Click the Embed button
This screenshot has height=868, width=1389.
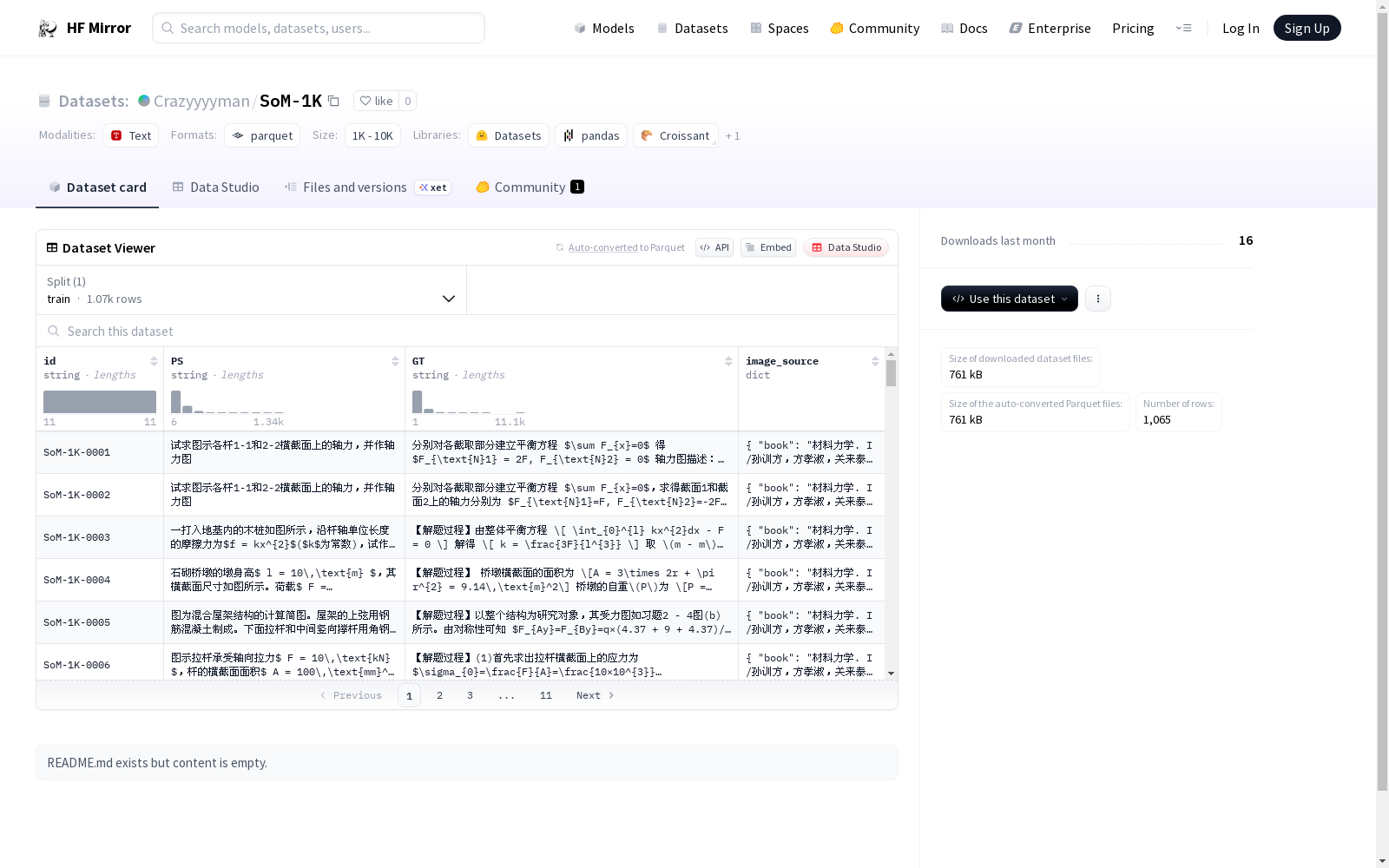pyautogui.click(x=768, y=247)
